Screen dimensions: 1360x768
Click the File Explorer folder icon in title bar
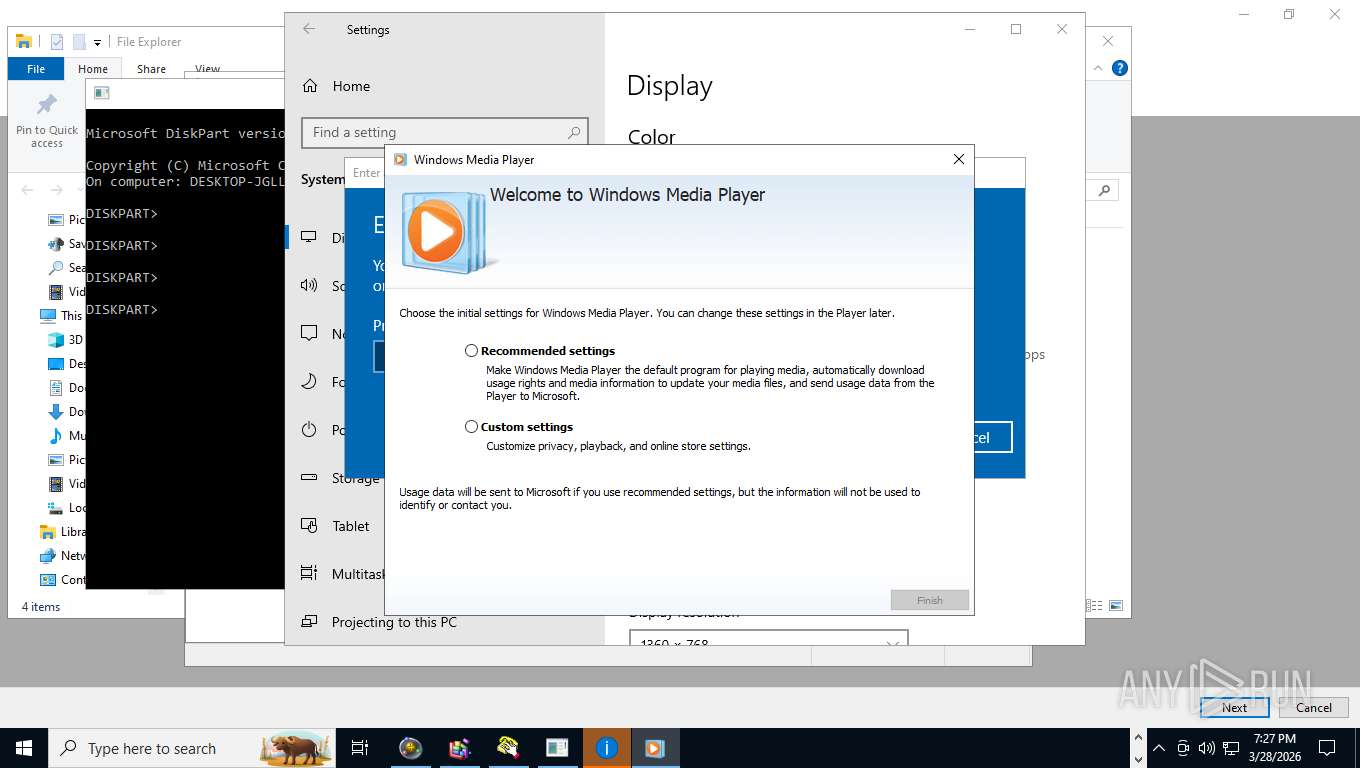click(24, 41)
